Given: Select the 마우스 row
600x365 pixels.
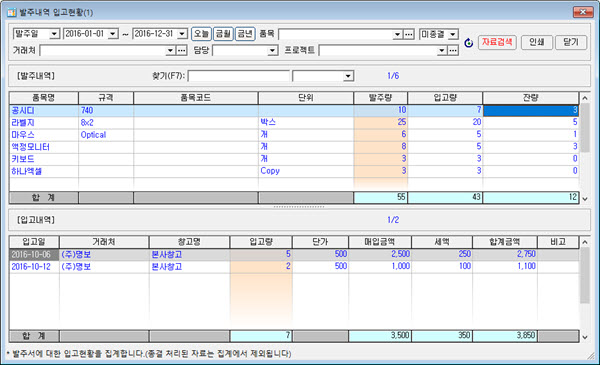Looking at the screenshot, I should tap(294, 135).
